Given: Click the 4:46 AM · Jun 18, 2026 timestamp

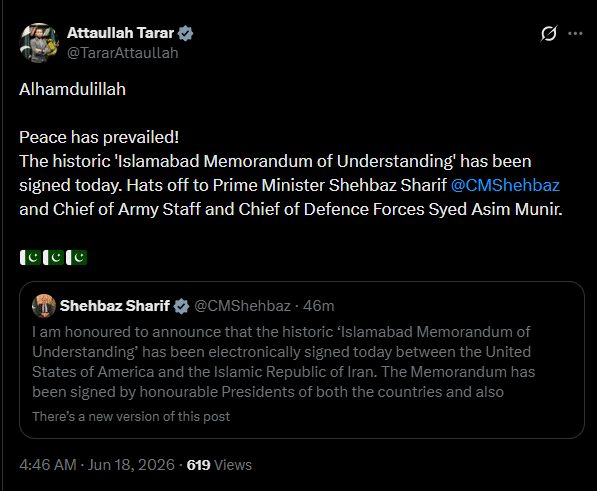Looking at the screenshot, I should click(x=97, y=465).
